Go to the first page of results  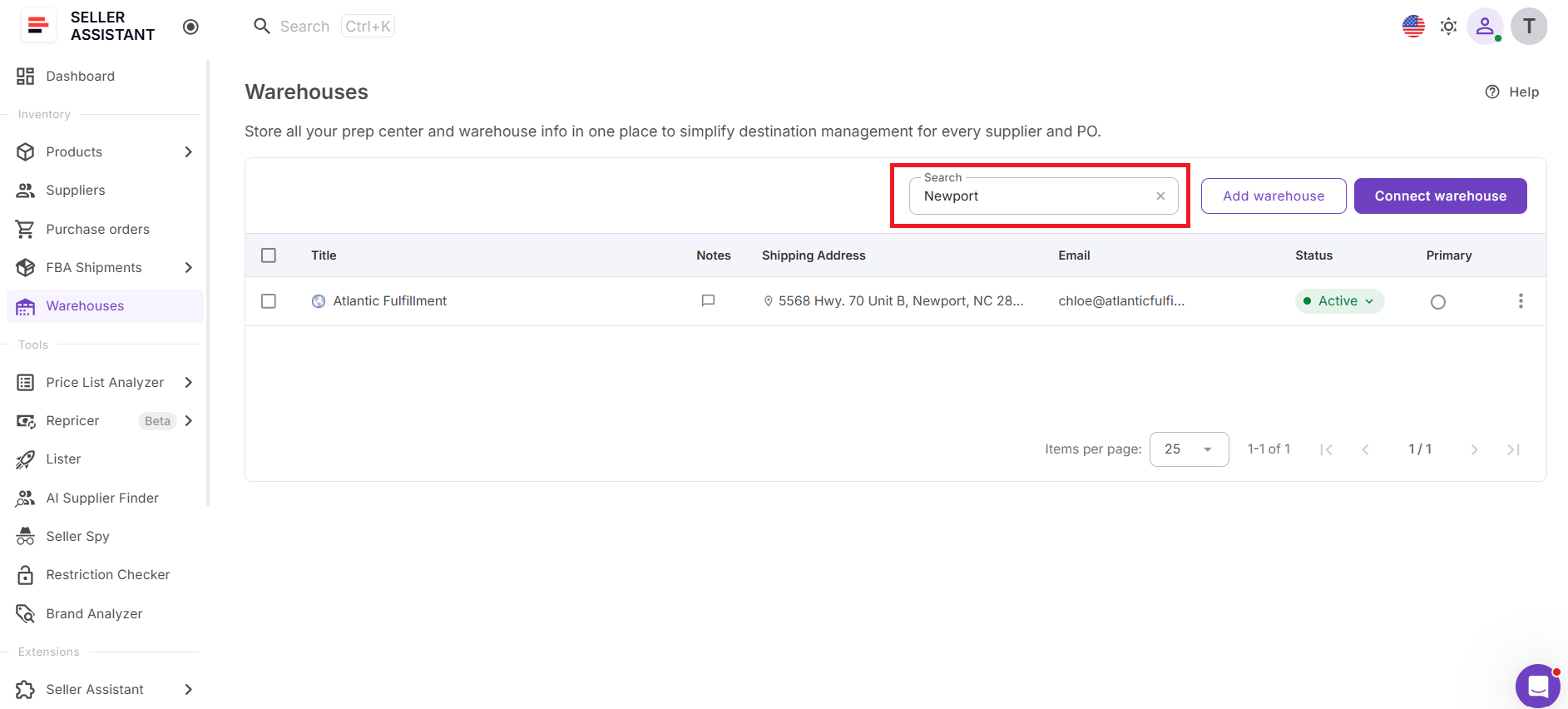tap(1326, 449)
